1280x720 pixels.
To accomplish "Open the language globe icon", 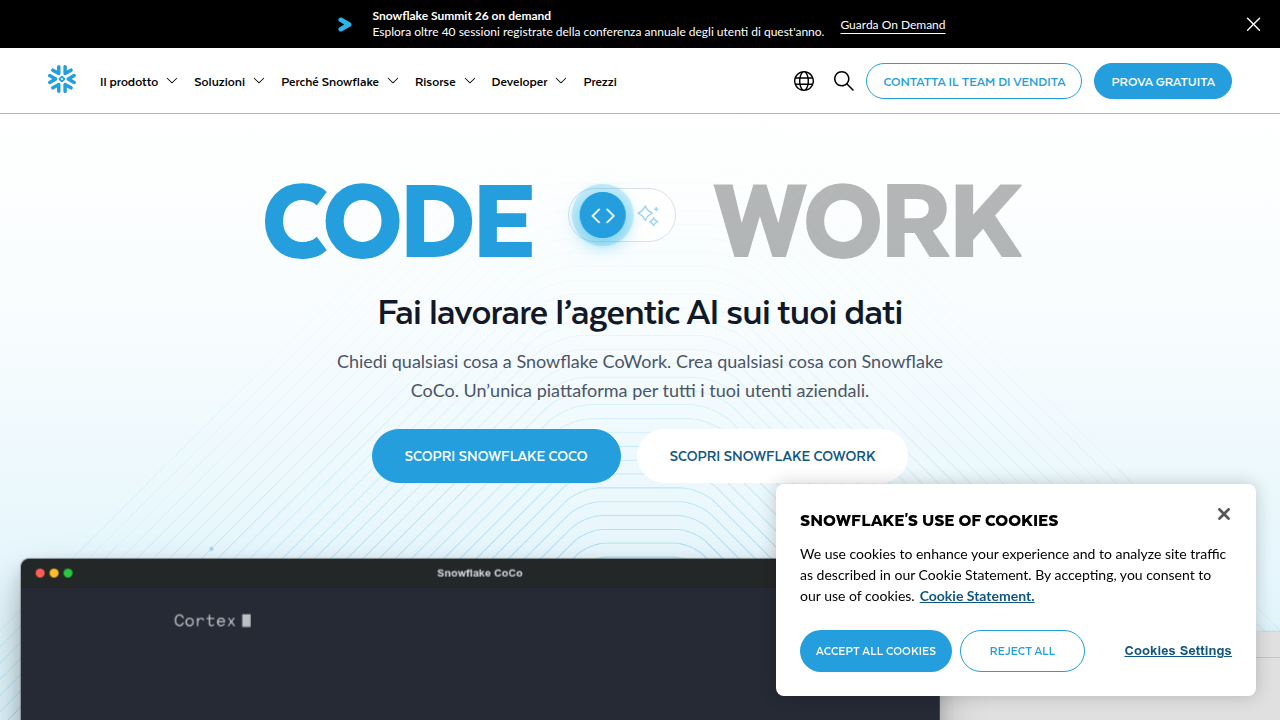I will click(804, 81).
